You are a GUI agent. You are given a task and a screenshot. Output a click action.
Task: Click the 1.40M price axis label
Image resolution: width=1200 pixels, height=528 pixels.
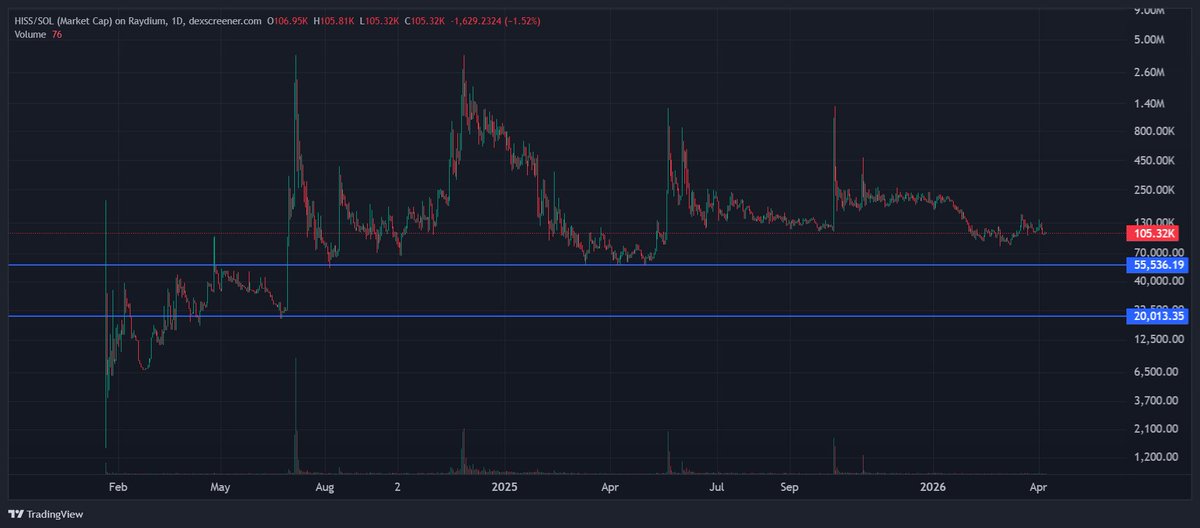pyautogui.click(x=1148, y=104)
